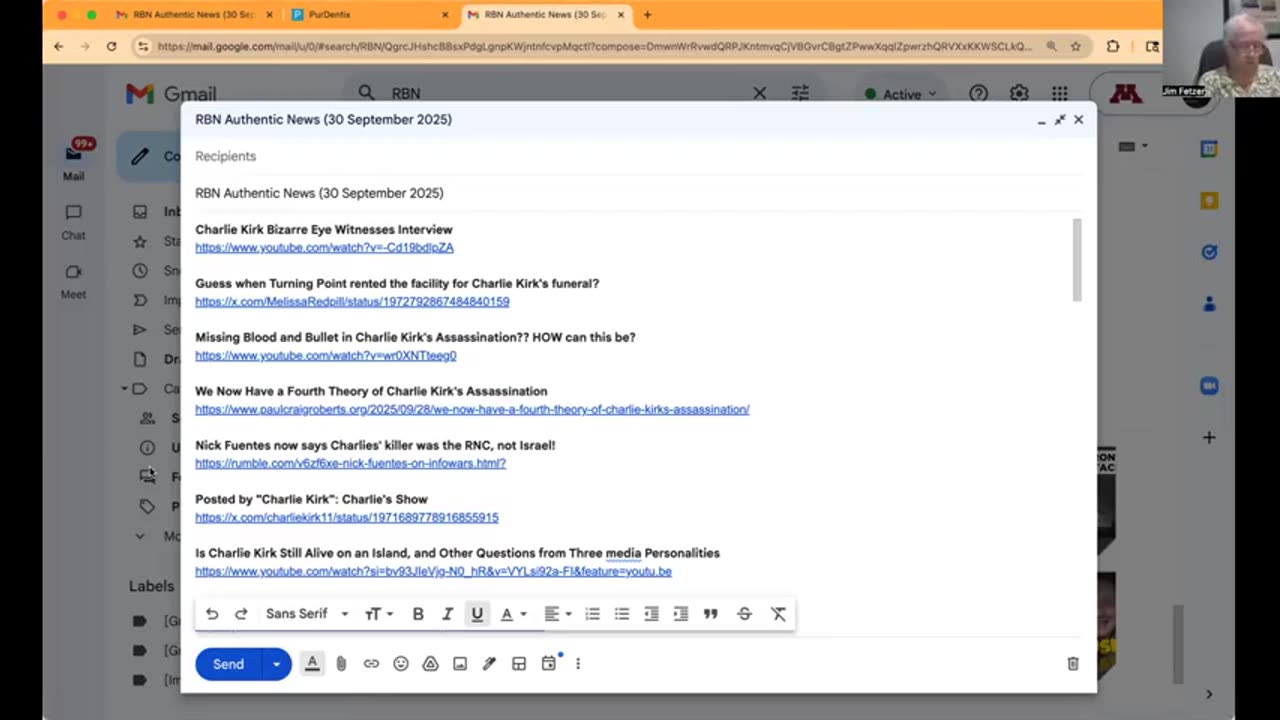Open Gmail settings gear
This screenshot has width=1280, height=720.
1019,93
